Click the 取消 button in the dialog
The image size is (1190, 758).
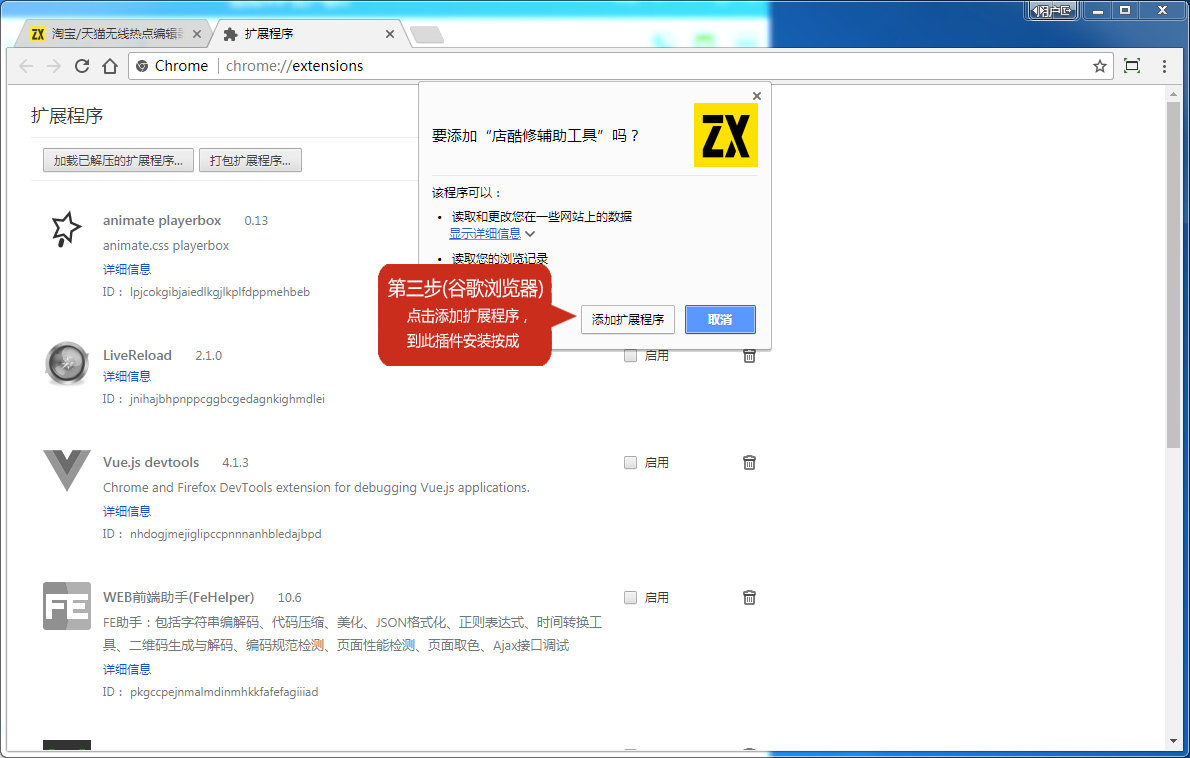(x=720, y=319)
